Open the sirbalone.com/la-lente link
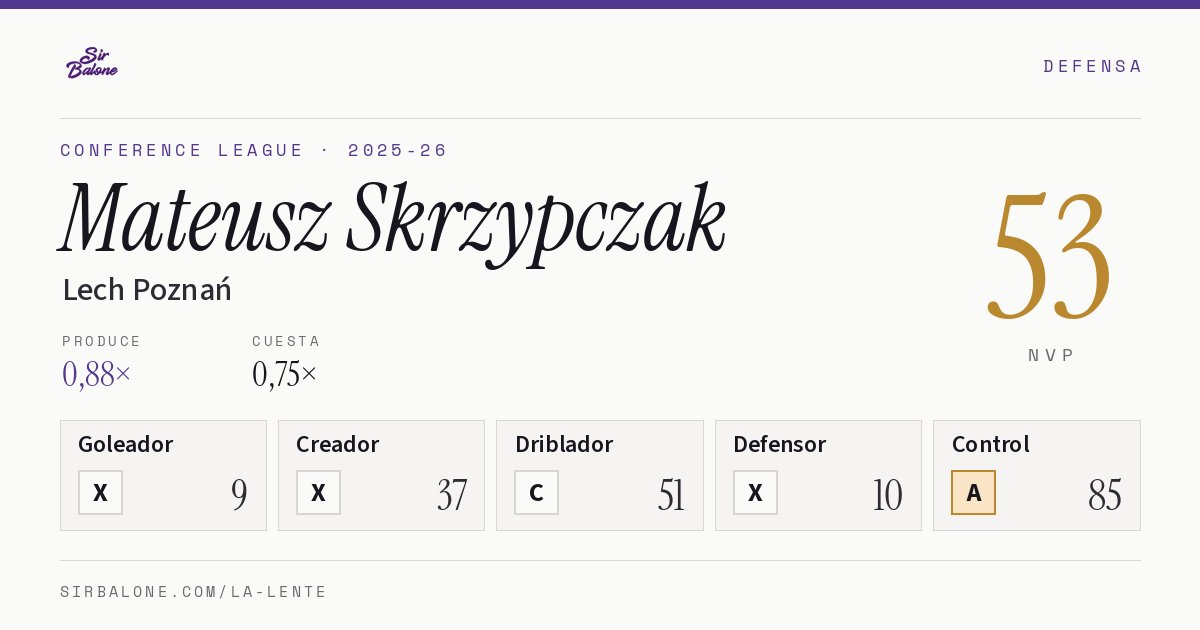The width and height of the screenshot is (1200, 630). pos(194,592)
